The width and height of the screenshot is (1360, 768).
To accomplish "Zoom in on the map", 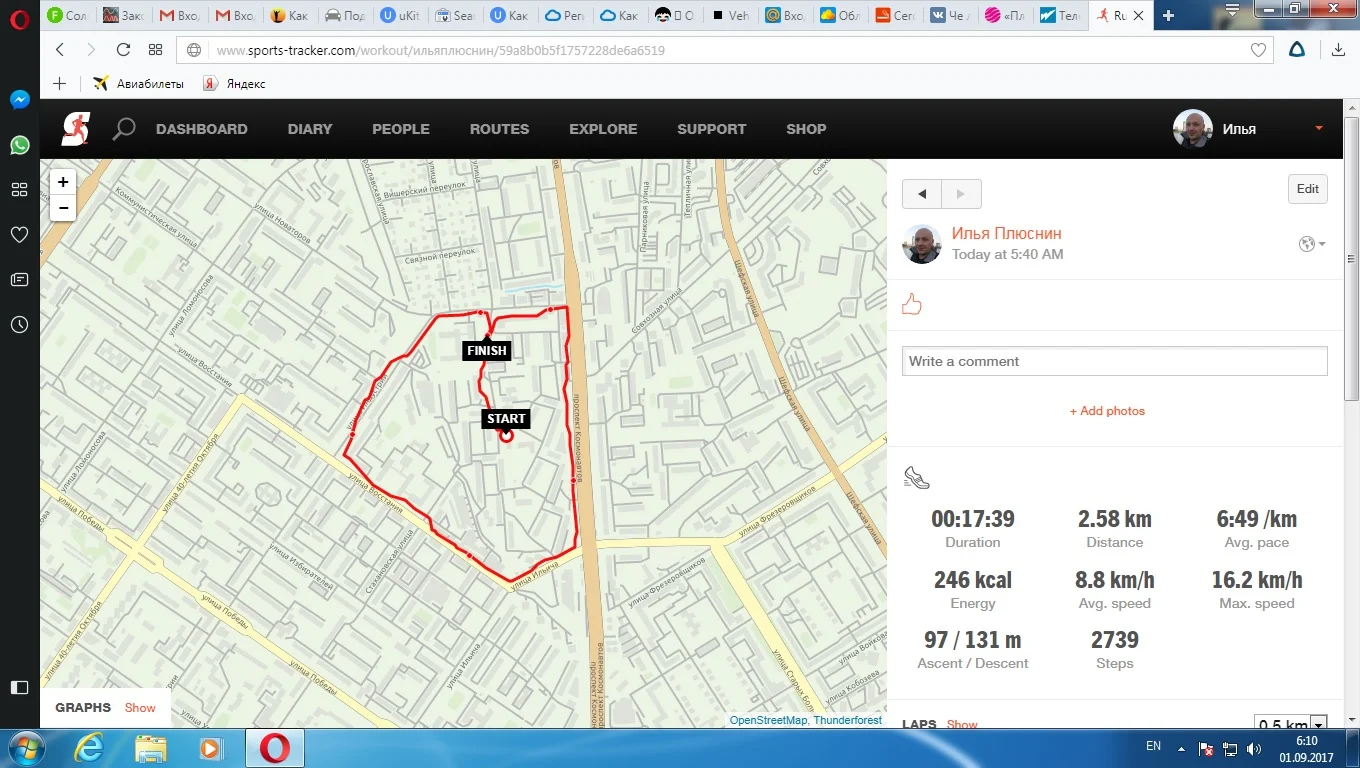I will [x=63, y=182].
